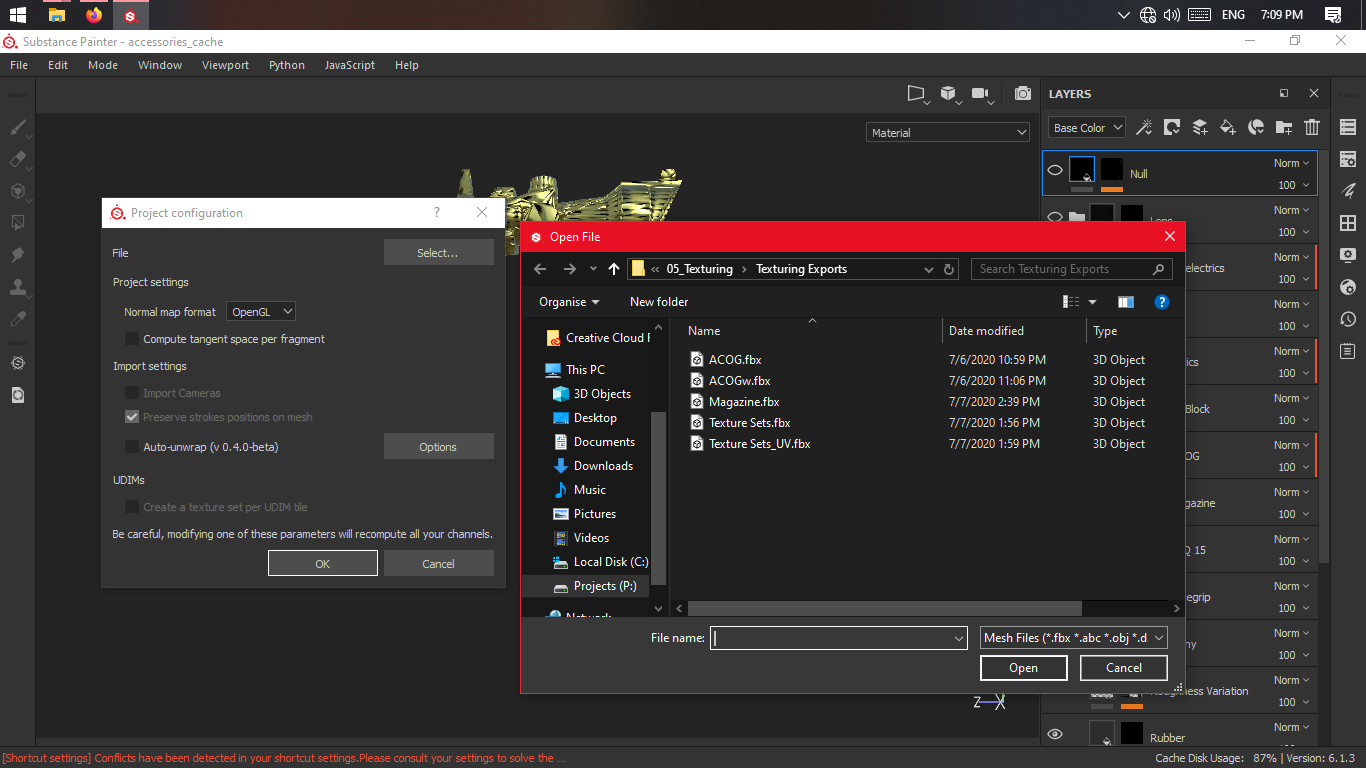Image resolution: width=1366 pixels, height=768 pixels.
Task: Open the History panel clock icon
Action: pyautogui.click(x=1348, y=319)
